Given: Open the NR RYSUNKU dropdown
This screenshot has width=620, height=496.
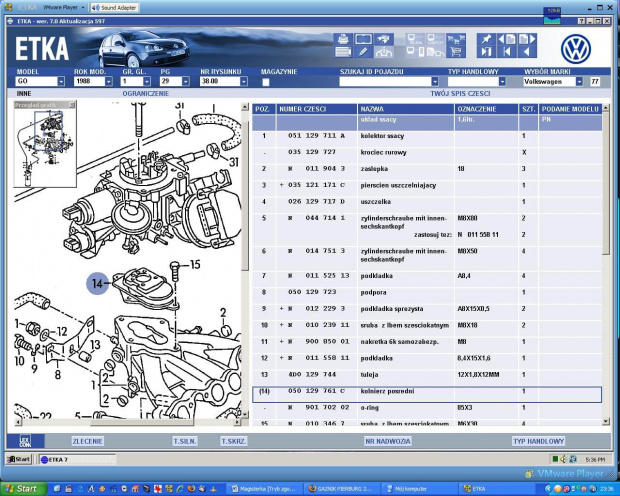Looking at the screenshot, I should tap(244, 81).
